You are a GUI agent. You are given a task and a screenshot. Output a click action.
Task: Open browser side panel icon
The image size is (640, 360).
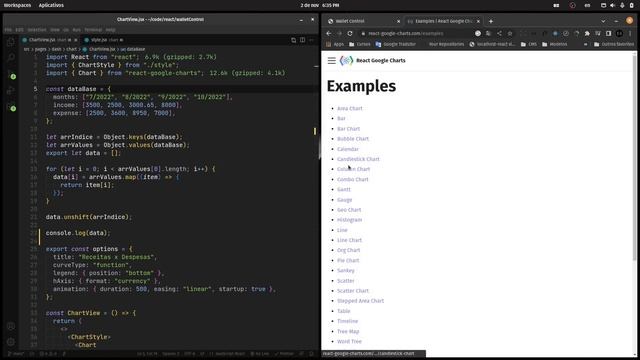click(x=609, y=33)
